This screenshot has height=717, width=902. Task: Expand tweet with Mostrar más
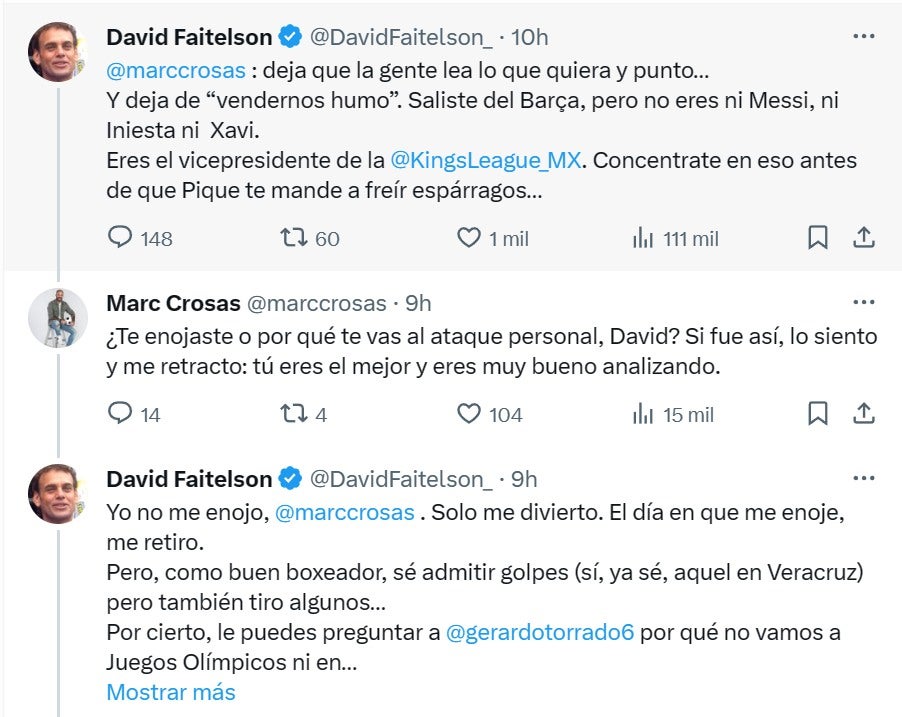171,692
